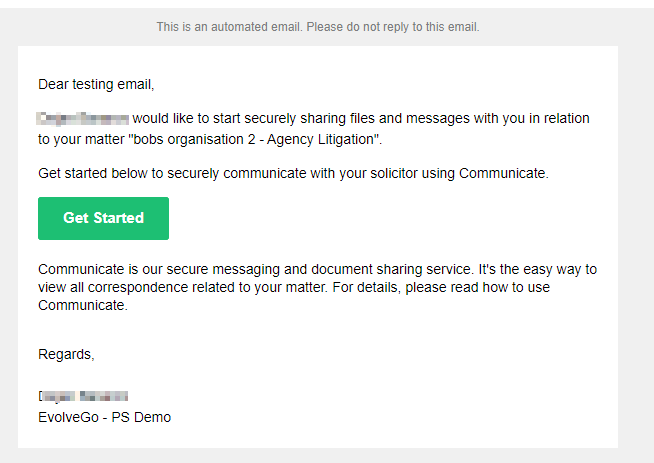Image resolution: width=654 pixels, height=463 pixels.
Task: Click the blurred signature name below Regards
Action: click(x=83, y=397)
